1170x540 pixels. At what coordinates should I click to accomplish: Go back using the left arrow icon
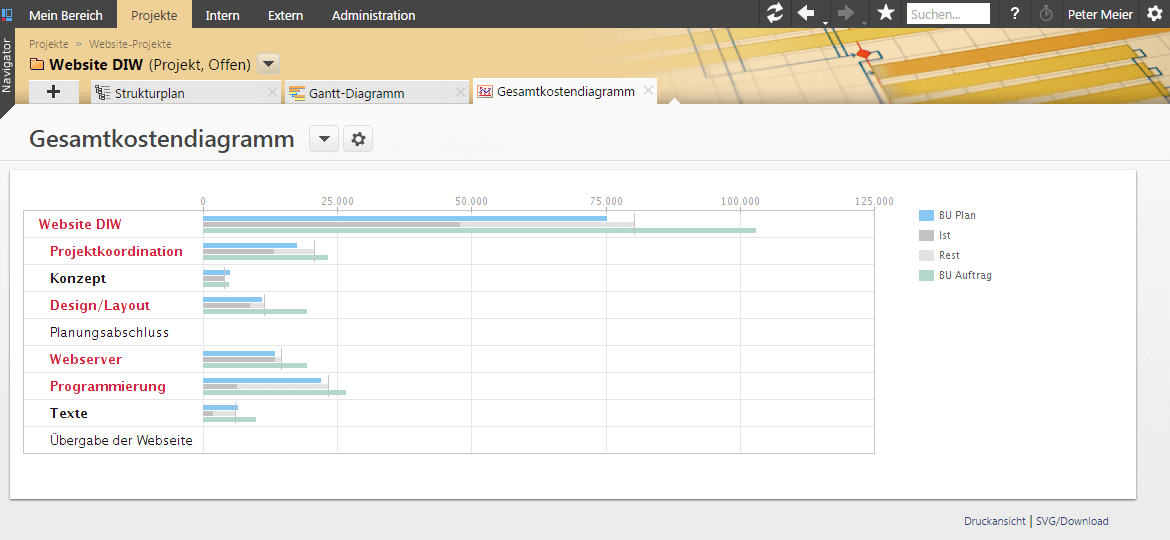point(806,13)
